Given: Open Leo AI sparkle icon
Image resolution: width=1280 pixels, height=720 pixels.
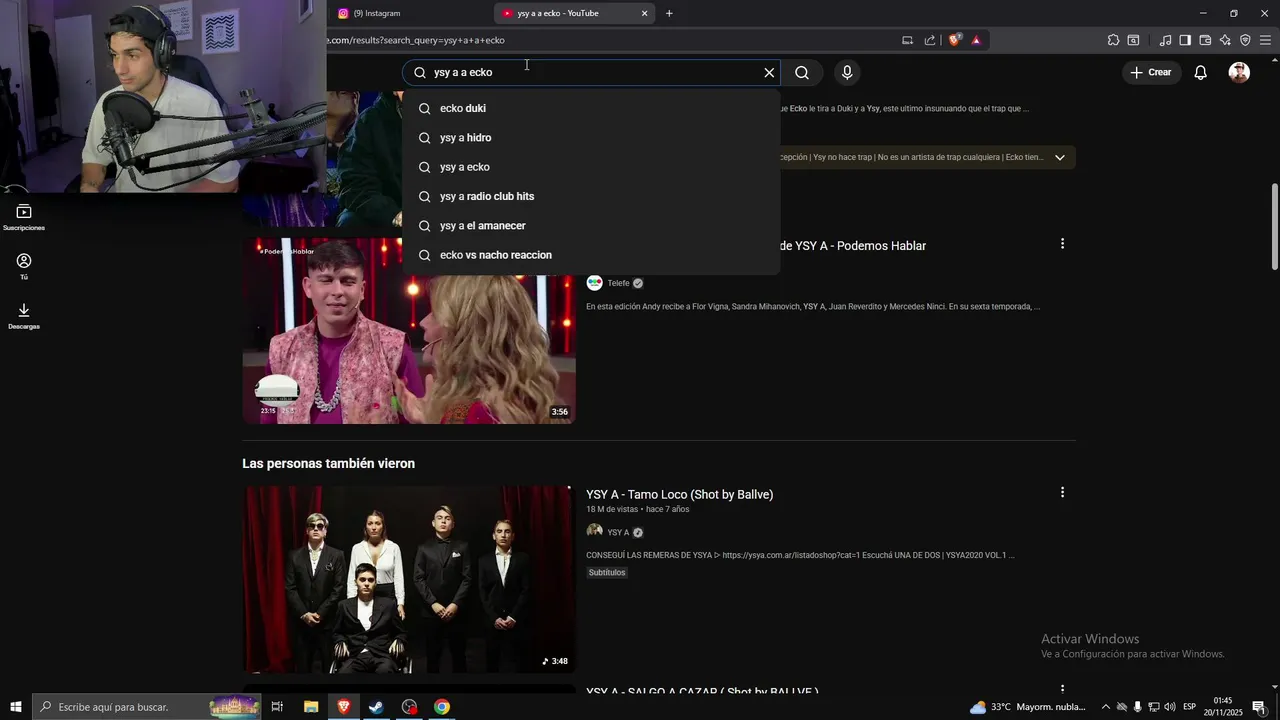Looking at the screenshot, I should point(1225,40).
